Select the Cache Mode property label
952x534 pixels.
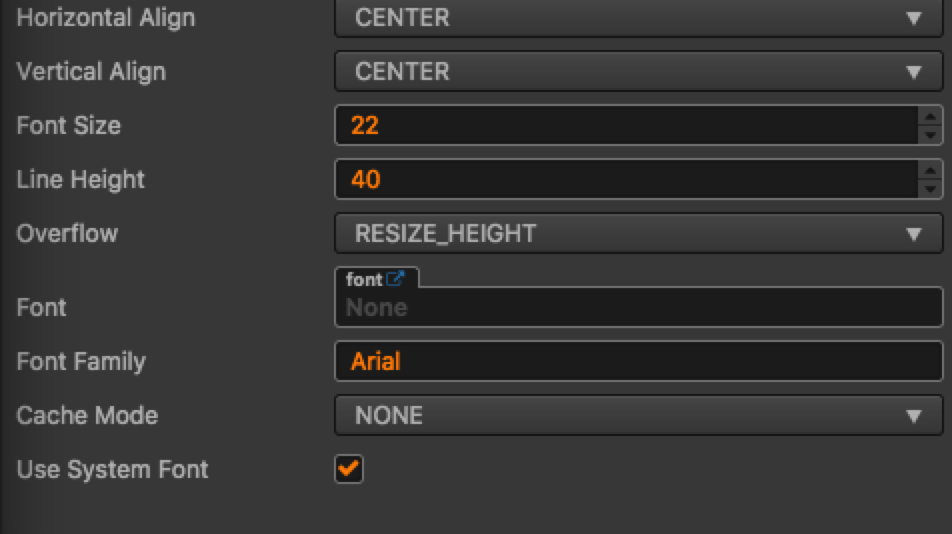pos(87,415)
